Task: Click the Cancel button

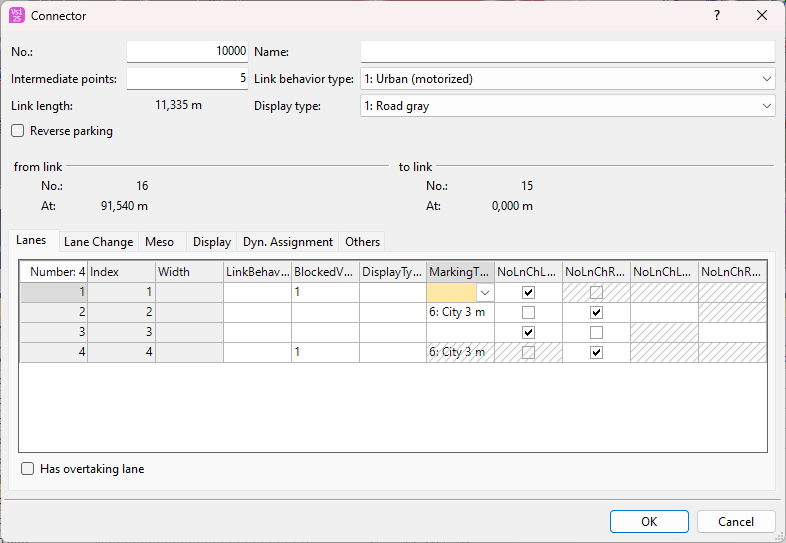Action: pyautogui.click(x=735, y=521)
